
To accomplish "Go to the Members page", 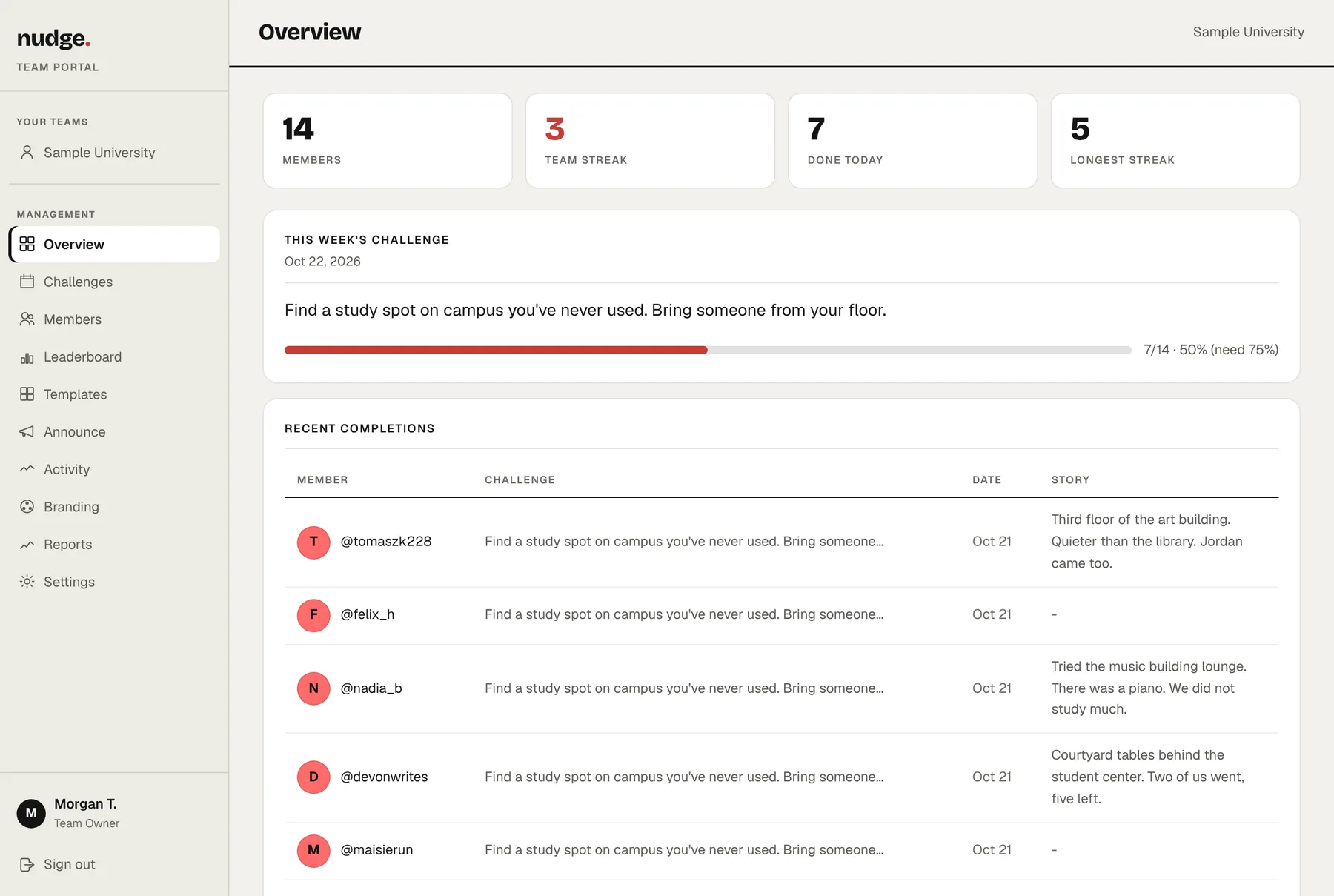I will (x=114, y=319).
